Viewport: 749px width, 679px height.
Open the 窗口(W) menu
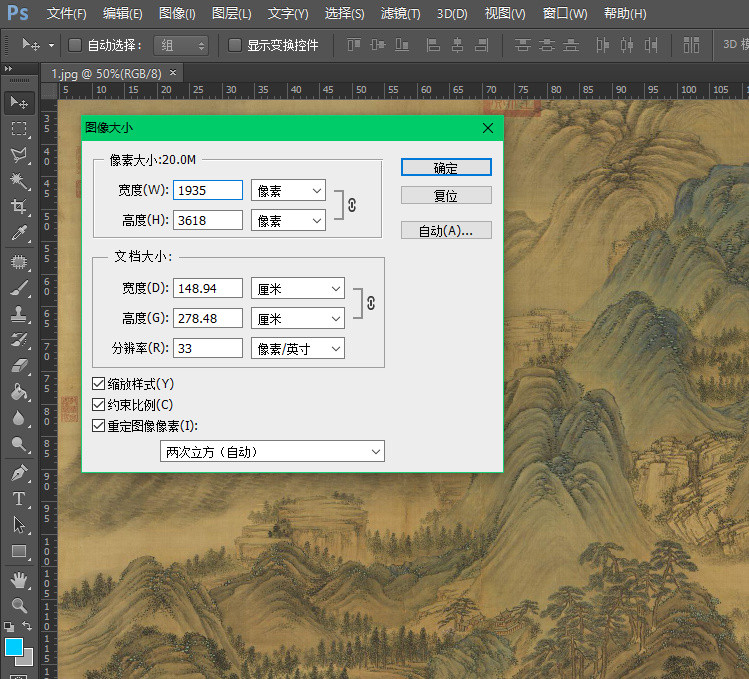point(565,13)
